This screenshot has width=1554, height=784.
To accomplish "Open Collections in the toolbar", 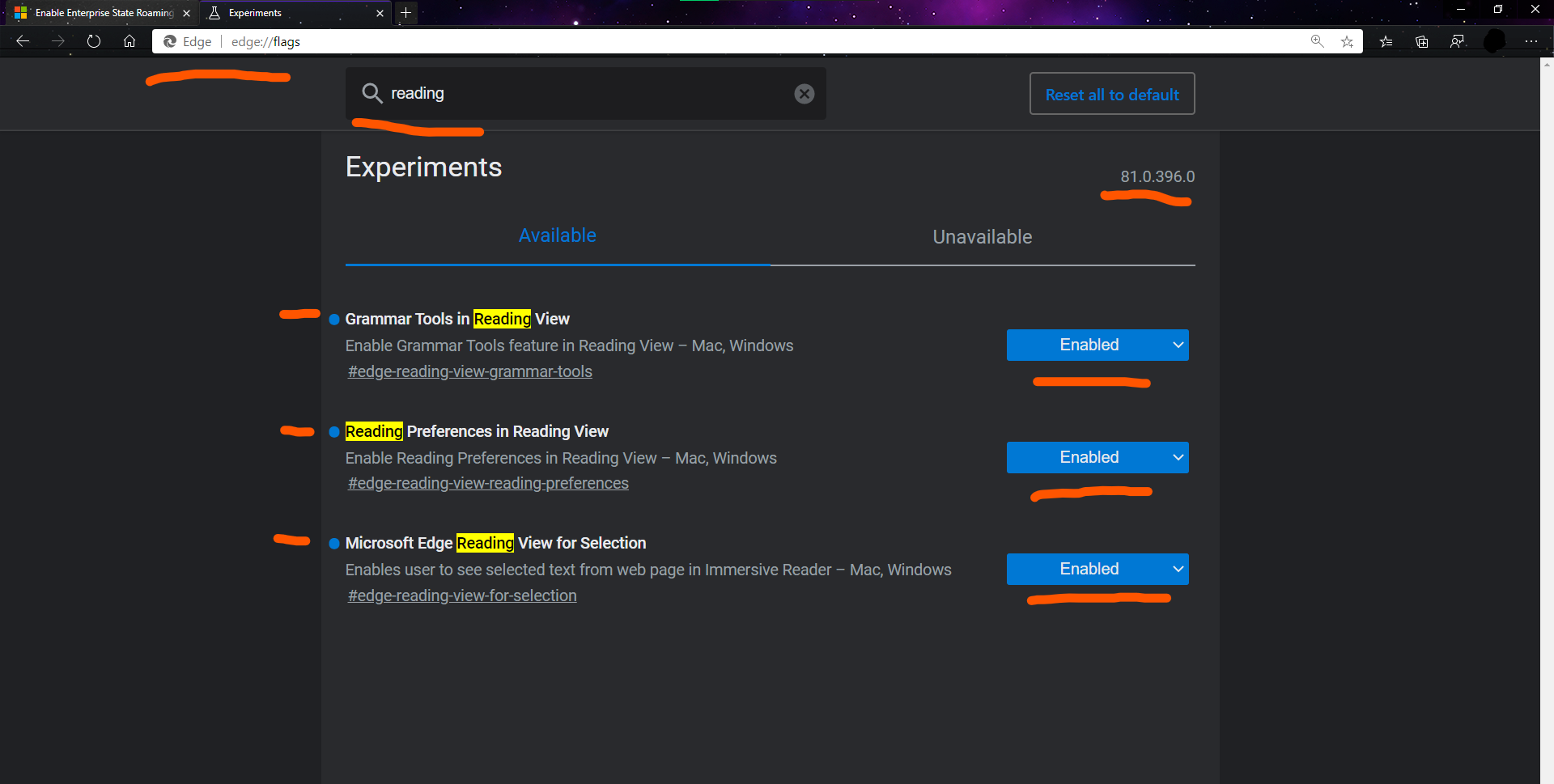I will coord(1422,41).
